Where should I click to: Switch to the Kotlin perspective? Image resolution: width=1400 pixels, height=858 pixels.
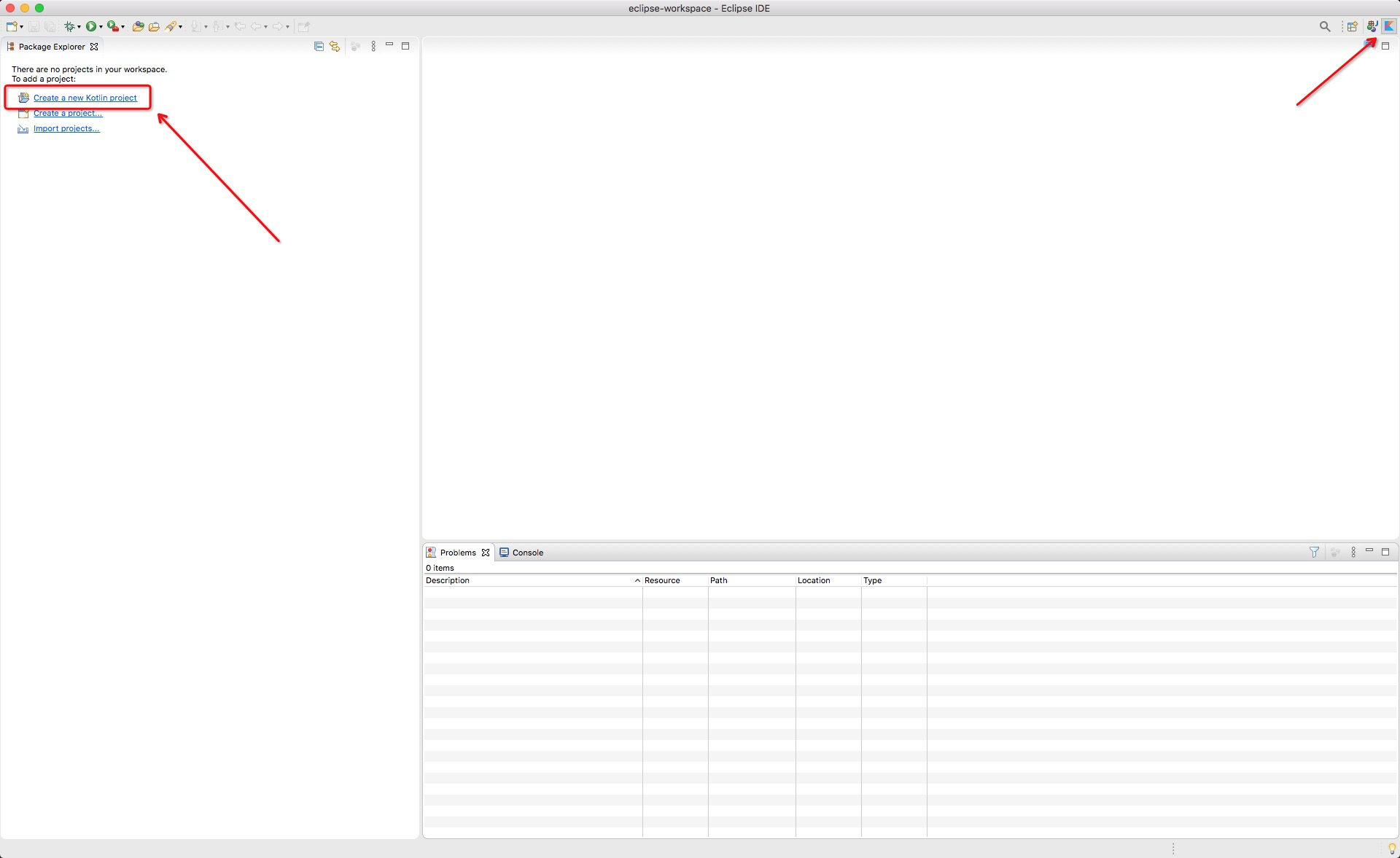click(x=1389, y=26)
